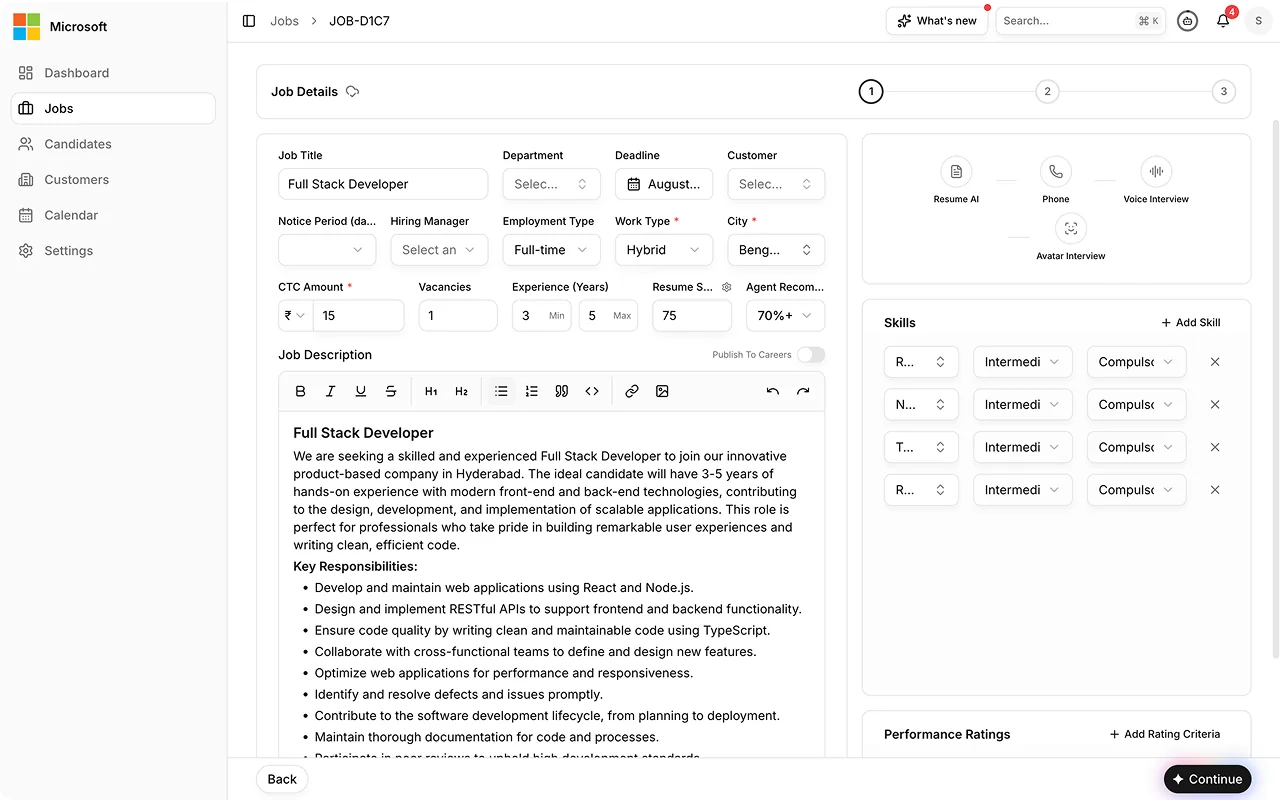Insert a code block

pyautogui.click(x=592, y=391)
